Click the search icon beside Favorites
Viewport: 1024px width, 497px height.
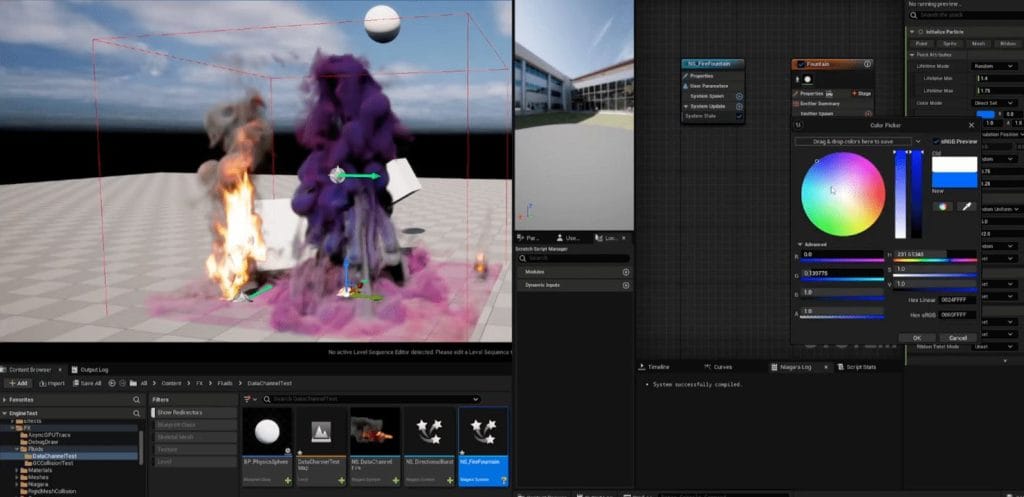coord(137,399)
